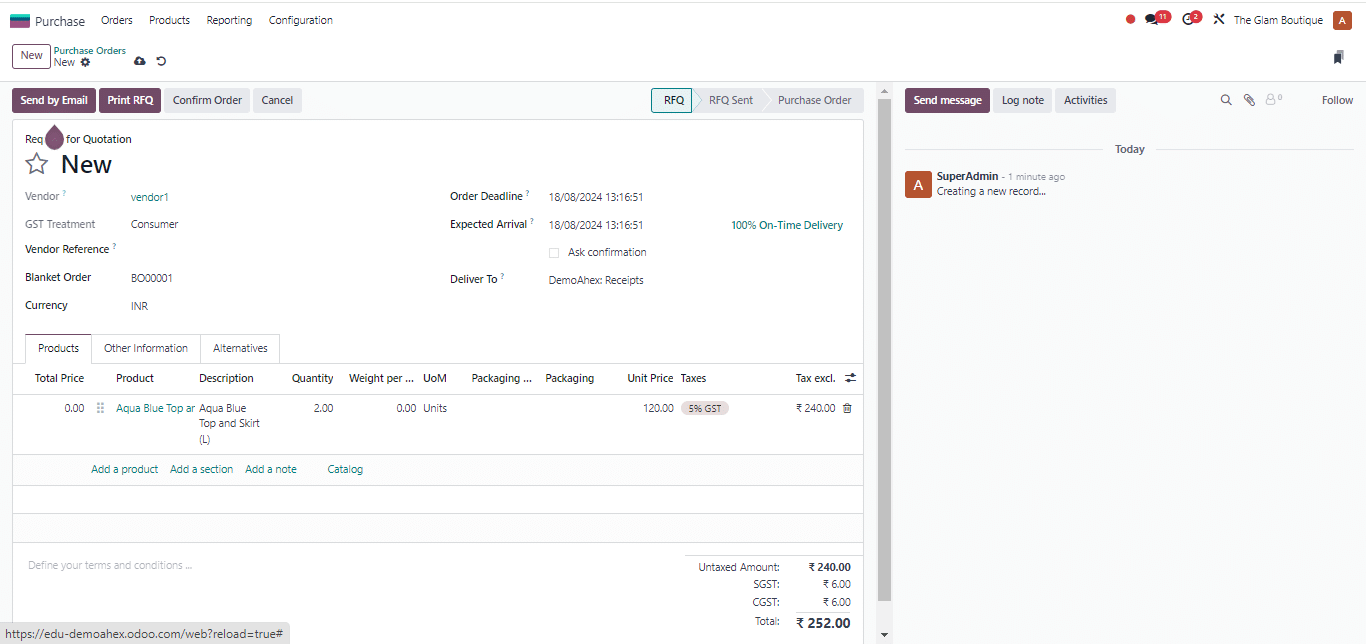Click the terms and conditions text field
Screen dimensions: 1366x644
300,565
